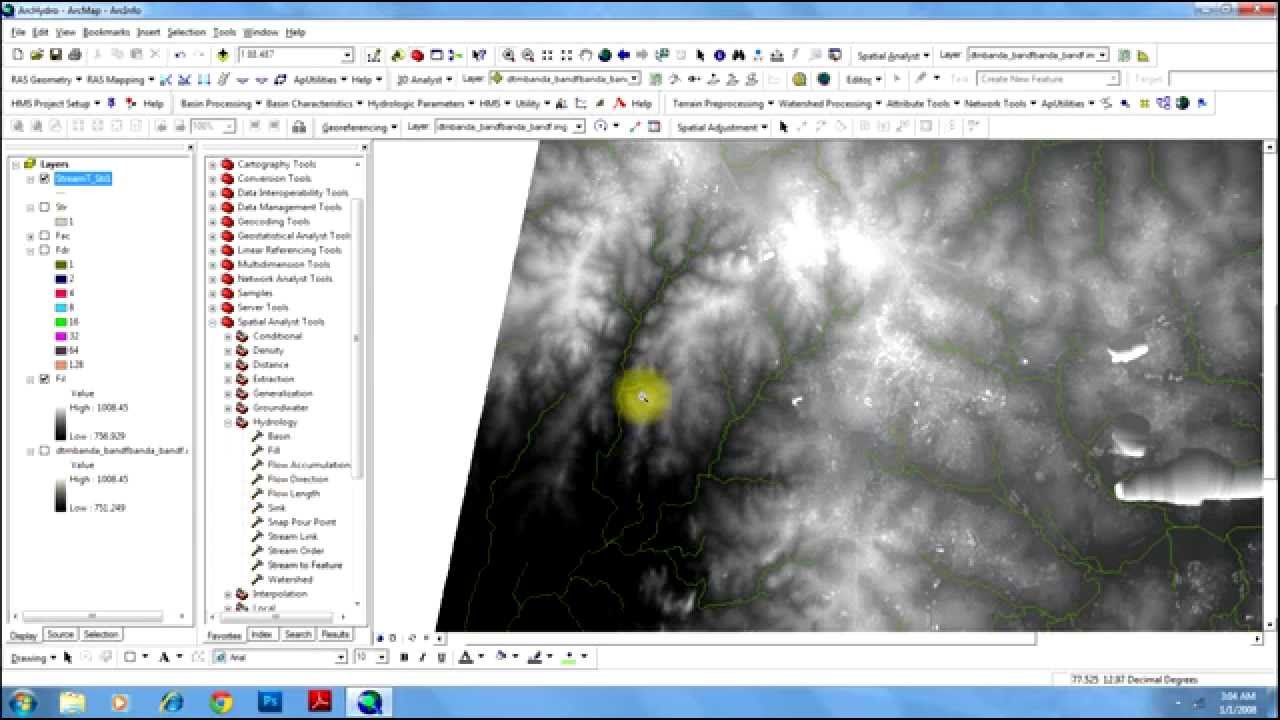Open Adobe Reader from taskbar
Viewport: 1280px width, 720px height.
(319, 702)
